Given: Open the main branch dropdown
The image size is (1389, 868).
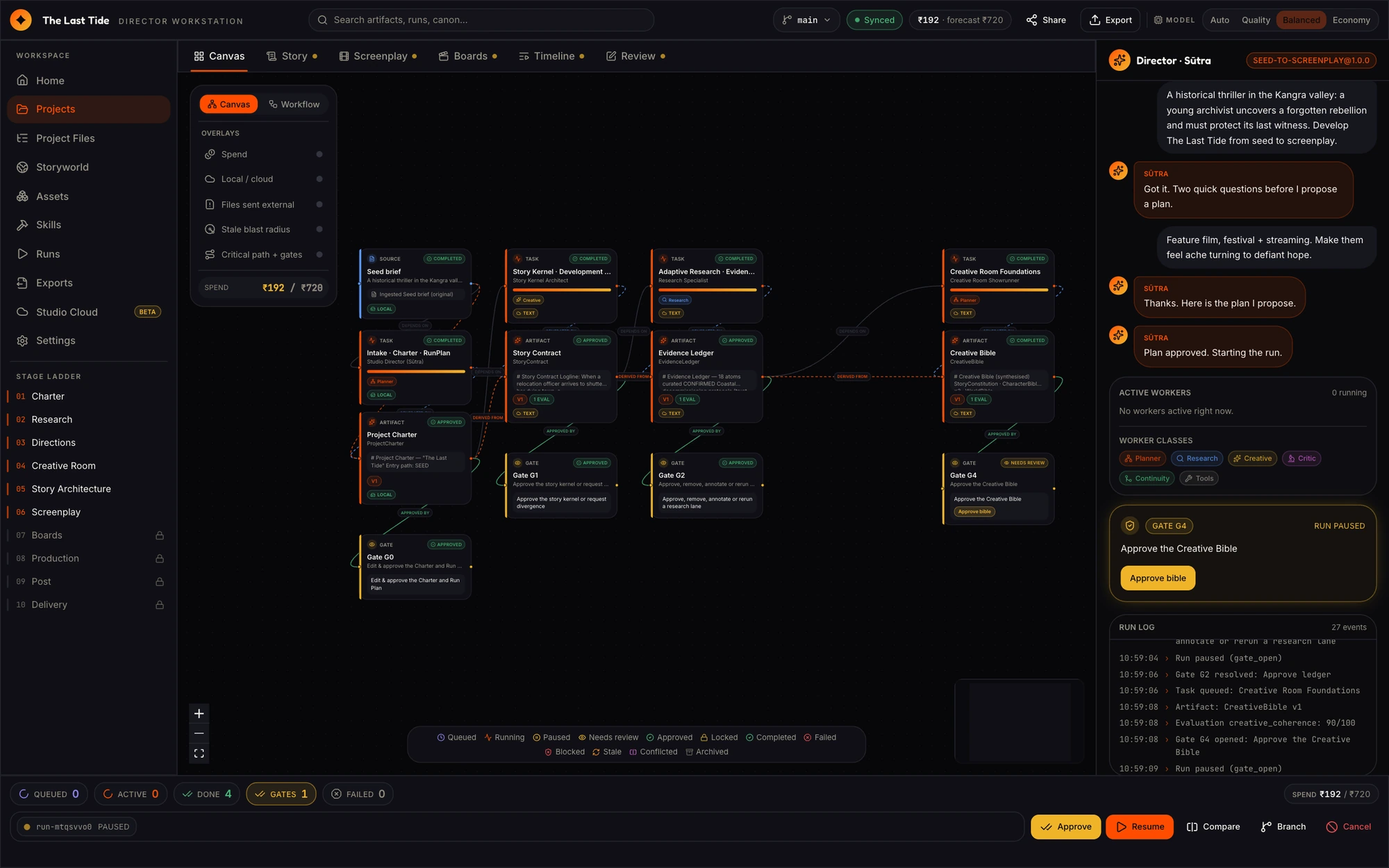Looking at the screenshot, I should (x=806, y=20).
